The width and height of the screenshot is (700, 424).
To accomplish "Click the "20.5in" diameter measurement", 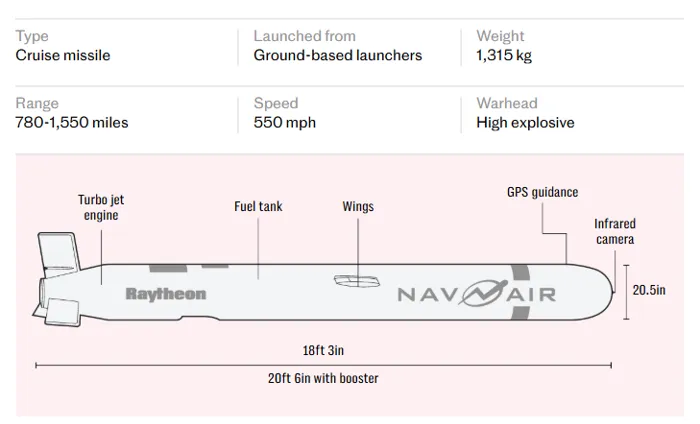I will (649, 290).
